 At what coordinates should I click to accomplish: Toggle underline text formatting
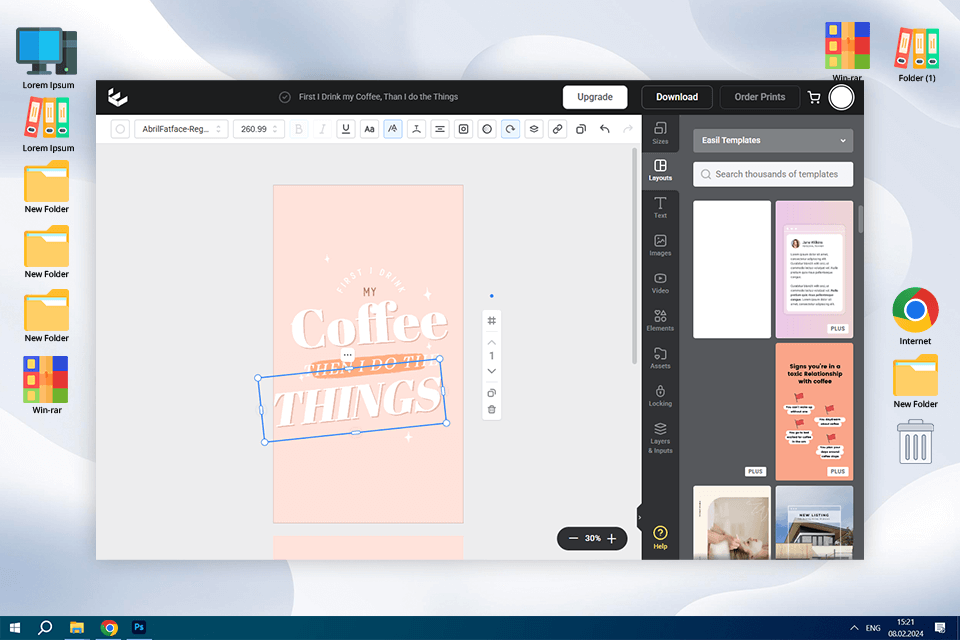[346, 129]
